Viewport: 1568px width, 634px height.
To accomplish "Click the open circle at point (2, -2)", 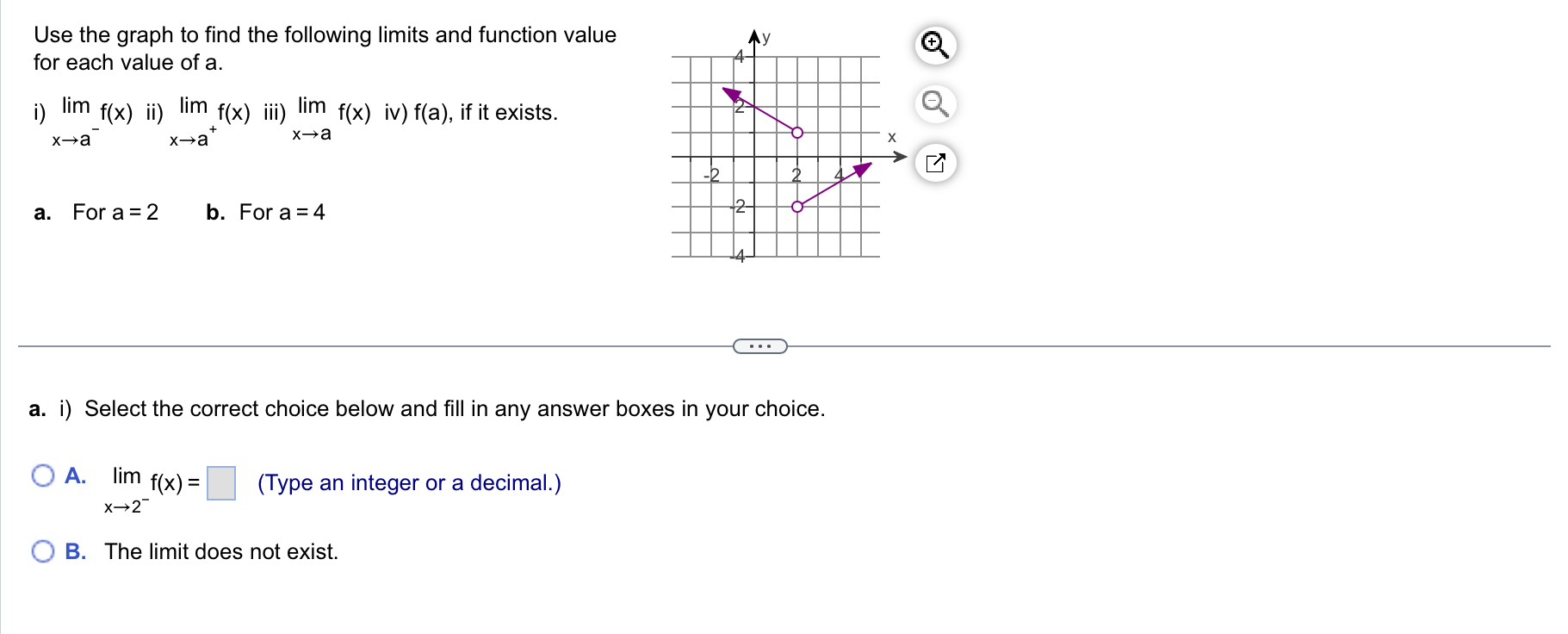I will click(x=796, y=205).
